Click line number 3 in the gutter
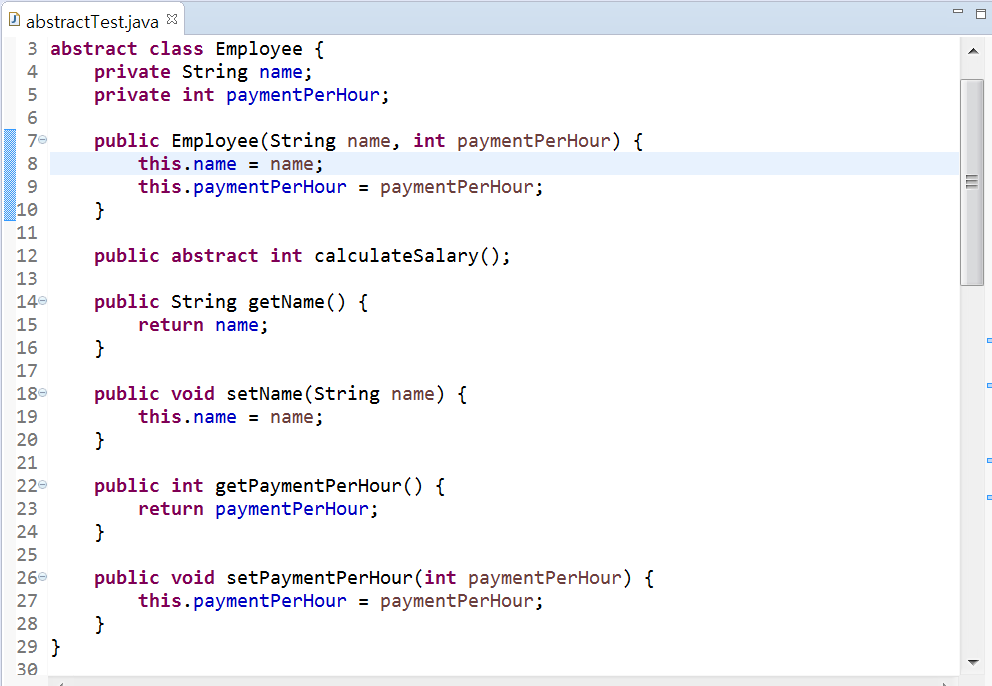Screen dimensions: 992x686 tap(32, 49)
